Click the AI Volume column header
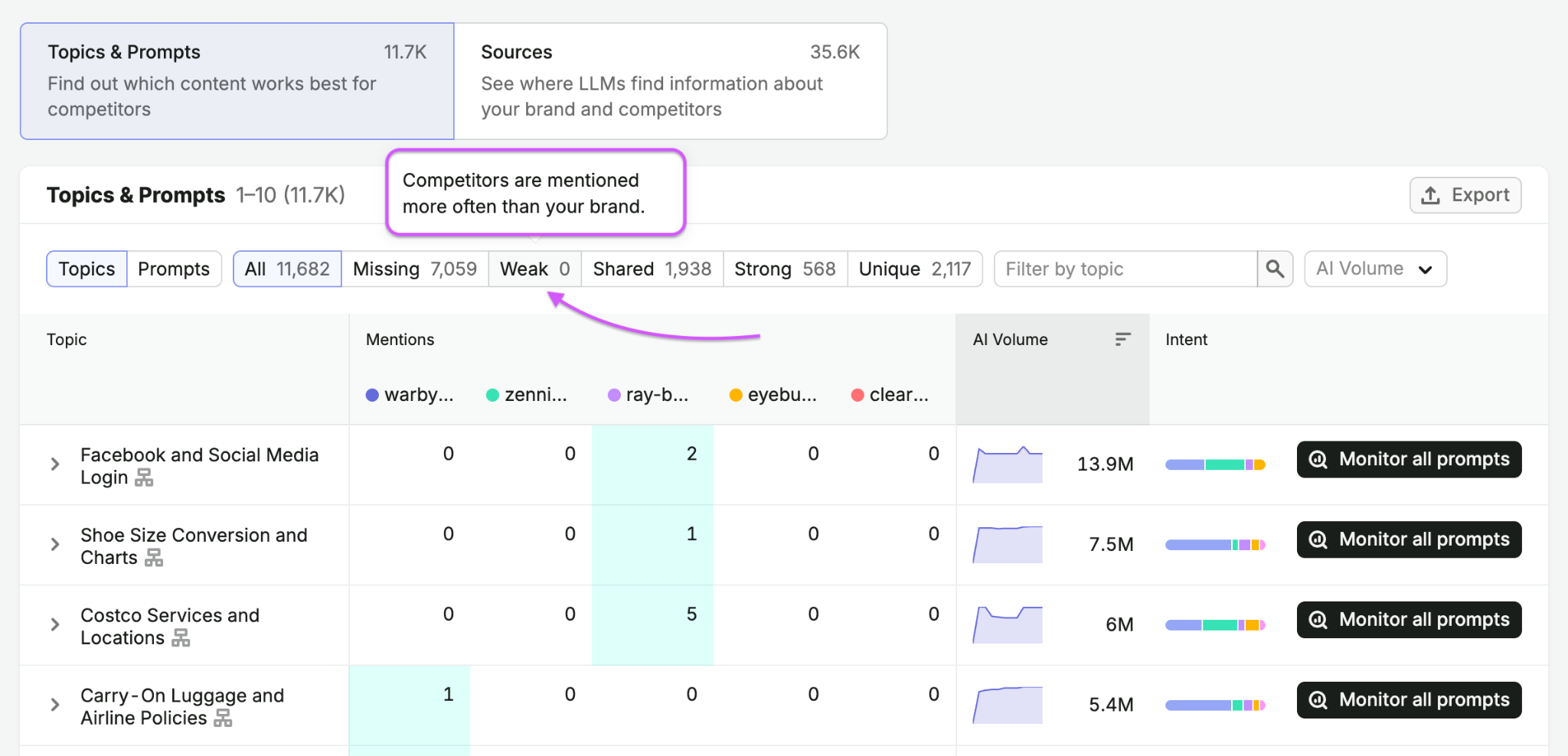Image resolution: width=1568 pixels, height=756 pixels. pos(1053,369)
